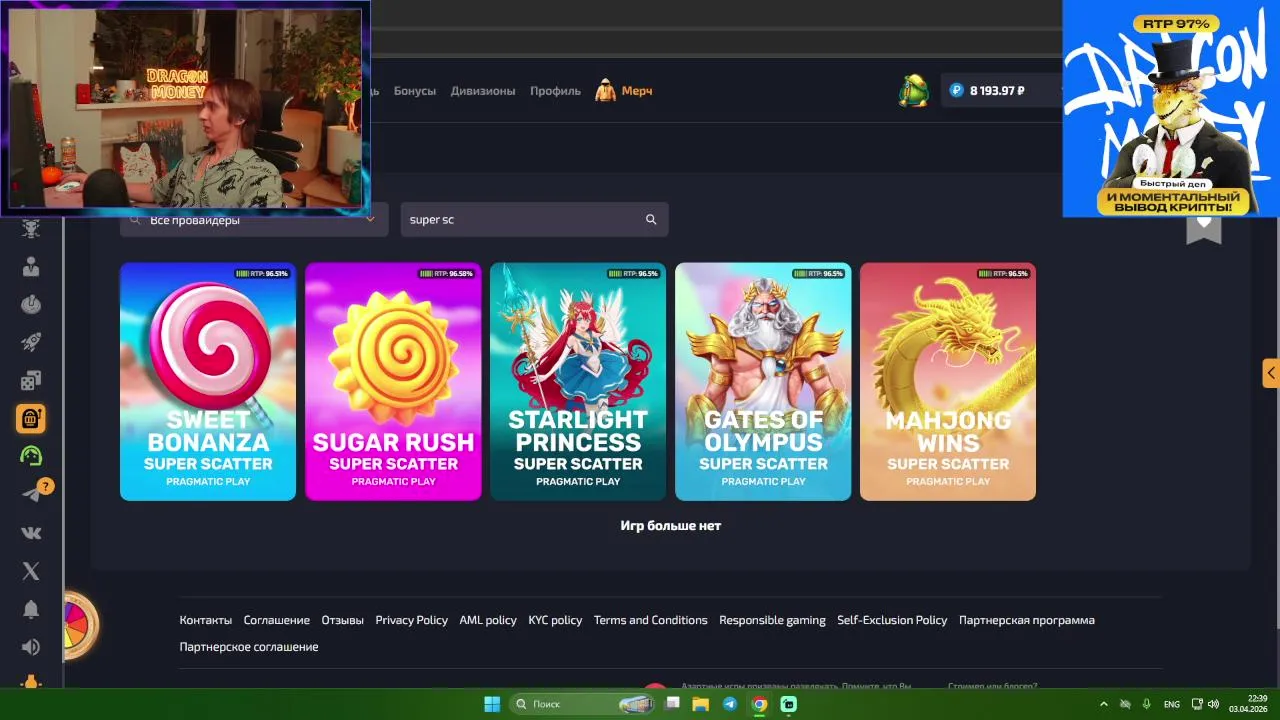Show hidden system tray icons chevron
Viewport: 1280px width, 720px height.
pos(1104,704)
